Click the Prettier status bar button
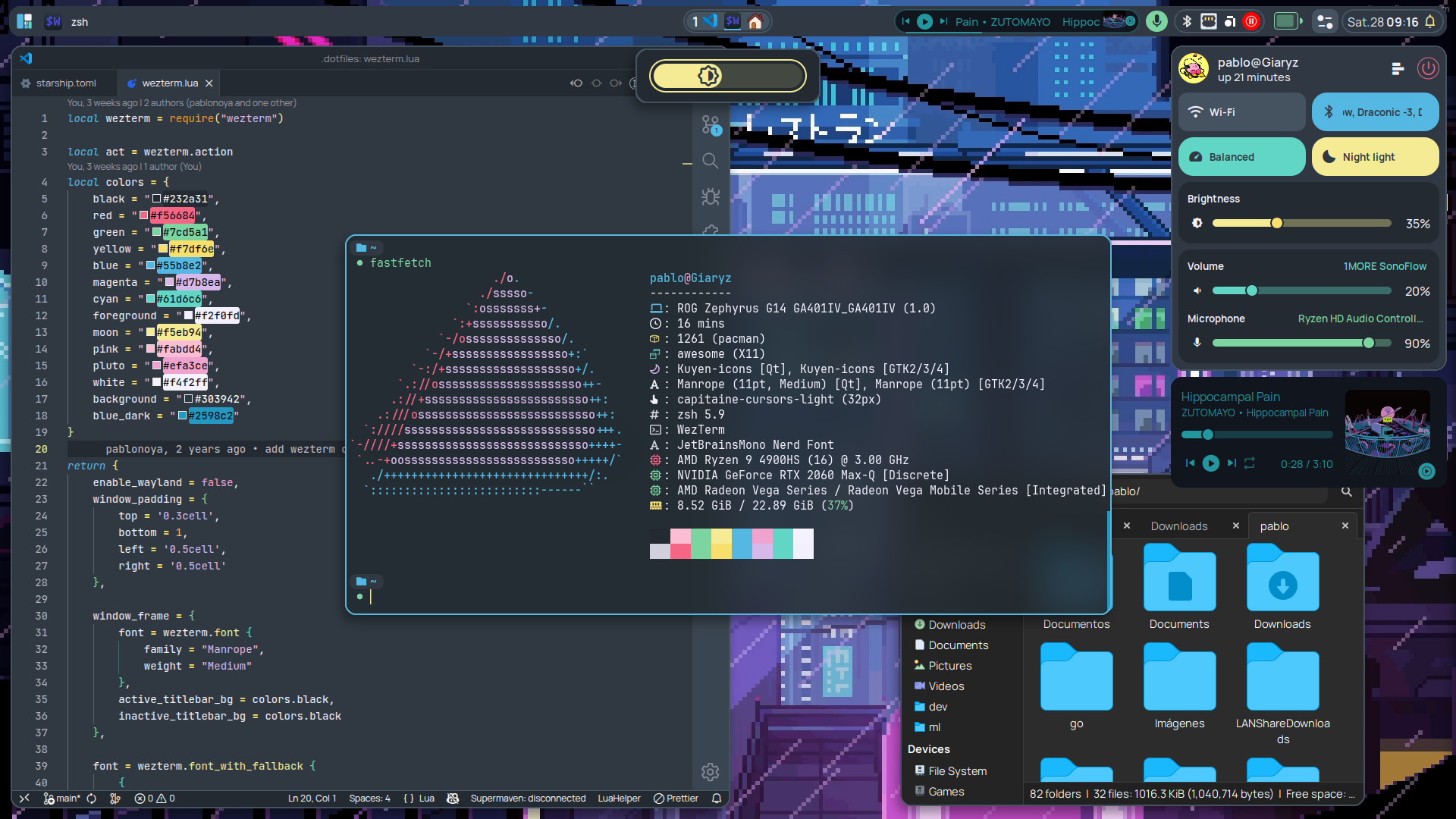This screenshot has width=1456, height=819. point(676,799)
